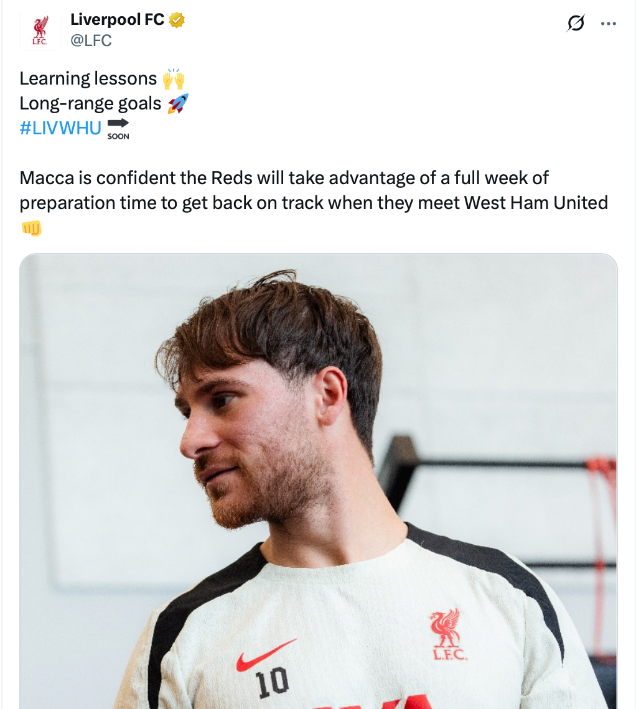Image resolution: width=636 pixels, height=709 pixels.
Task: Open the three-dot more options menu
Action: 608,23
